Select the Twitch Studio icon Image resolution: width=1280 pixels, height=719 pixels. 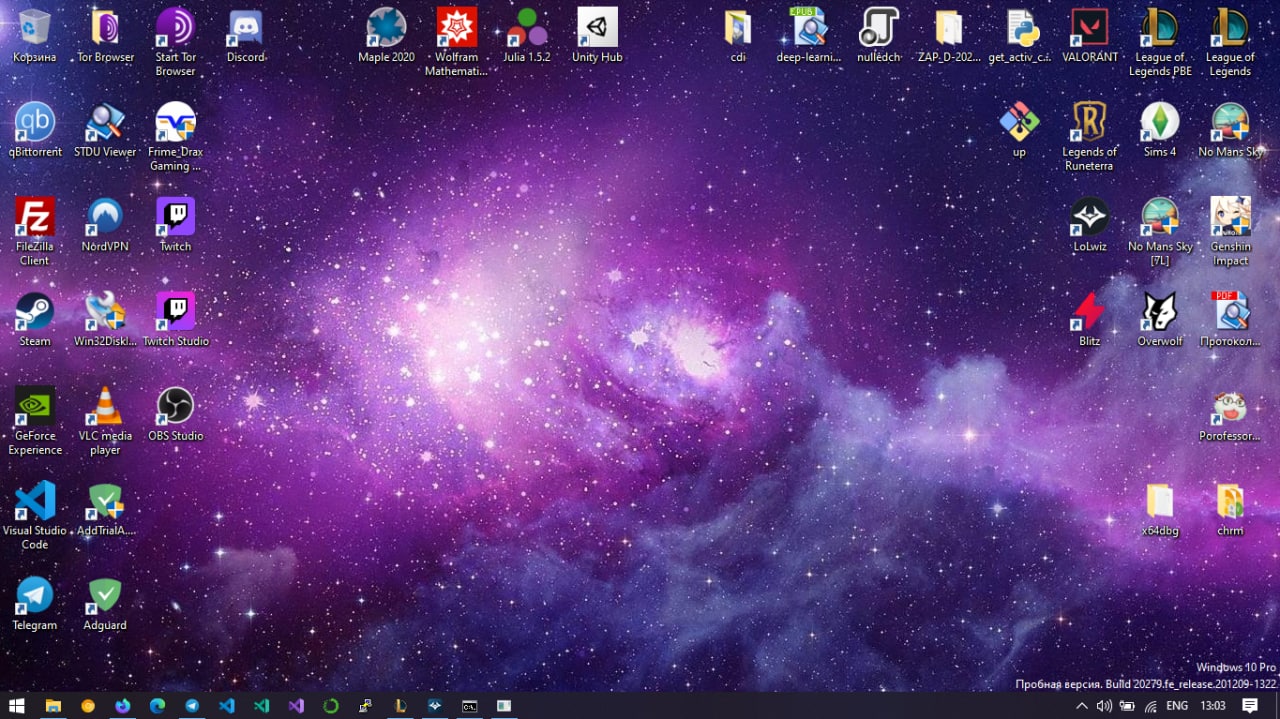click(x=175, y=321)
